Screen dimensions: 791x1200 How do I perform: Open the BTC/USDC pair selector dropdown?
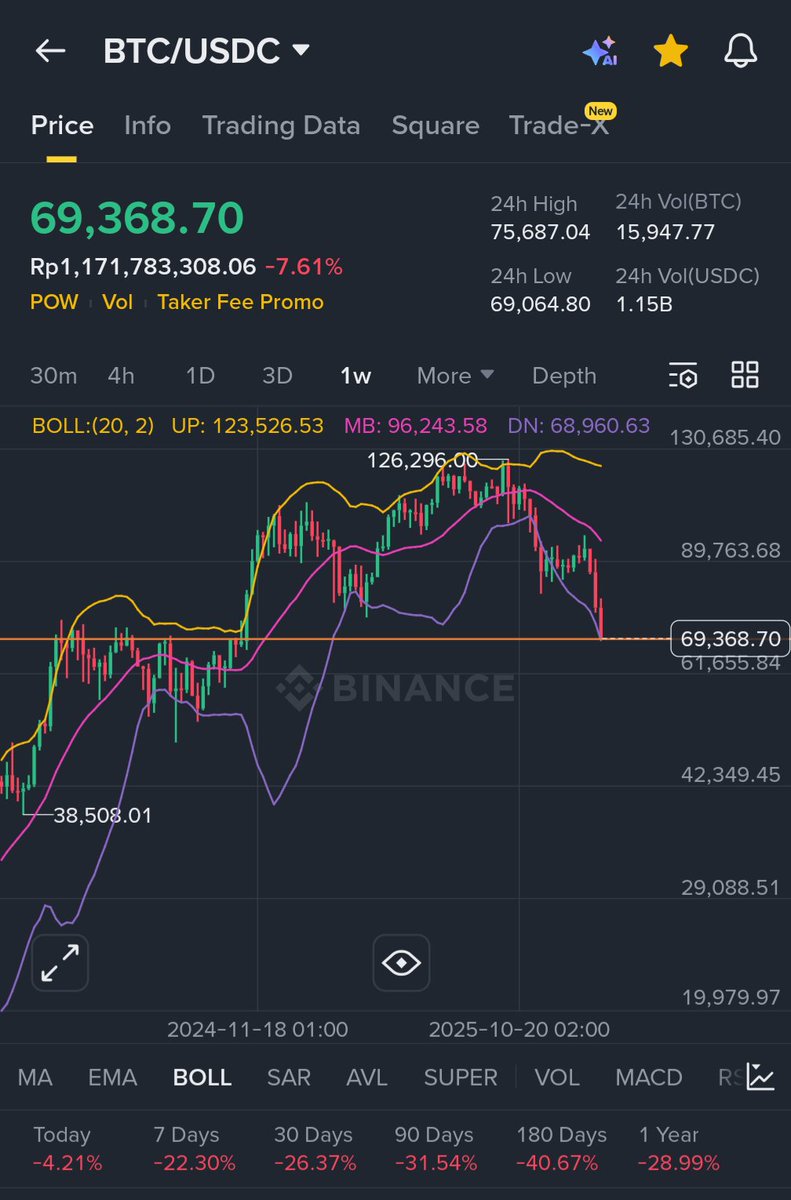(x=207, y=51)
